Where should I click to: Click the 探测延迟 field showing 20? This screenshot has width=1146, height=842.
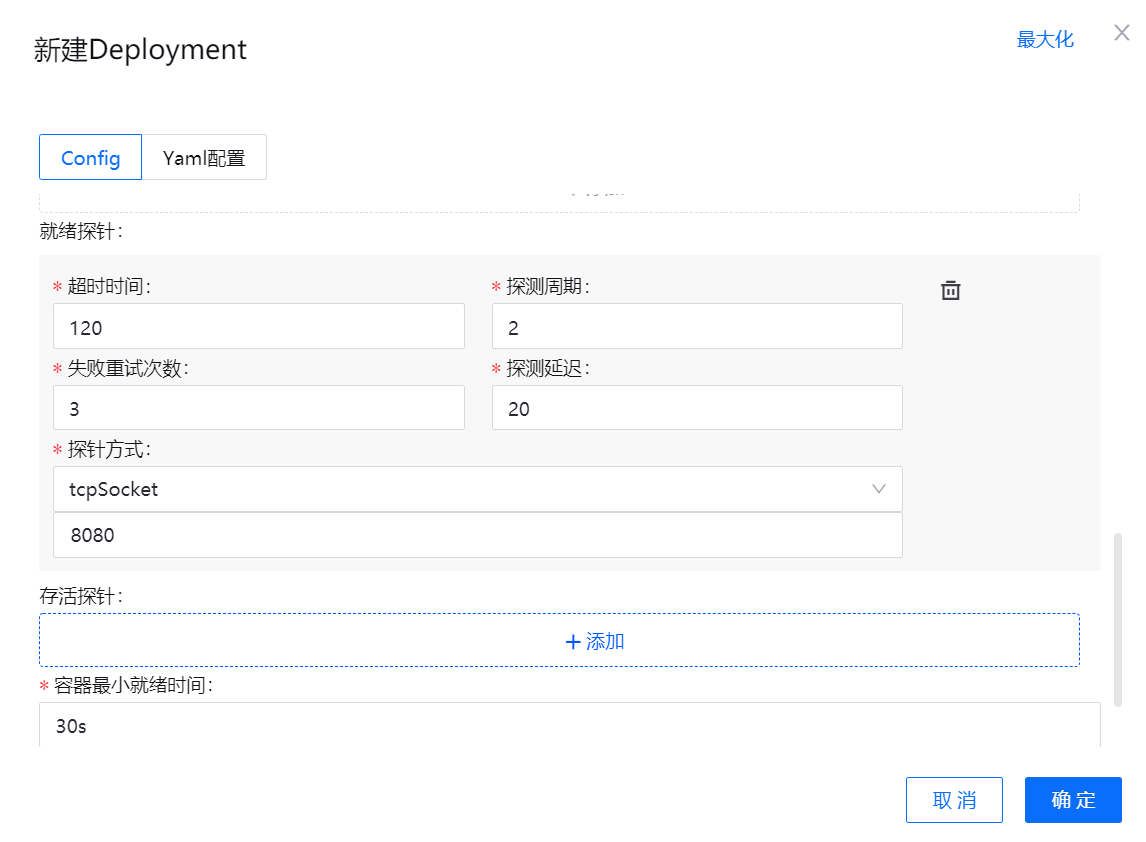697,408
